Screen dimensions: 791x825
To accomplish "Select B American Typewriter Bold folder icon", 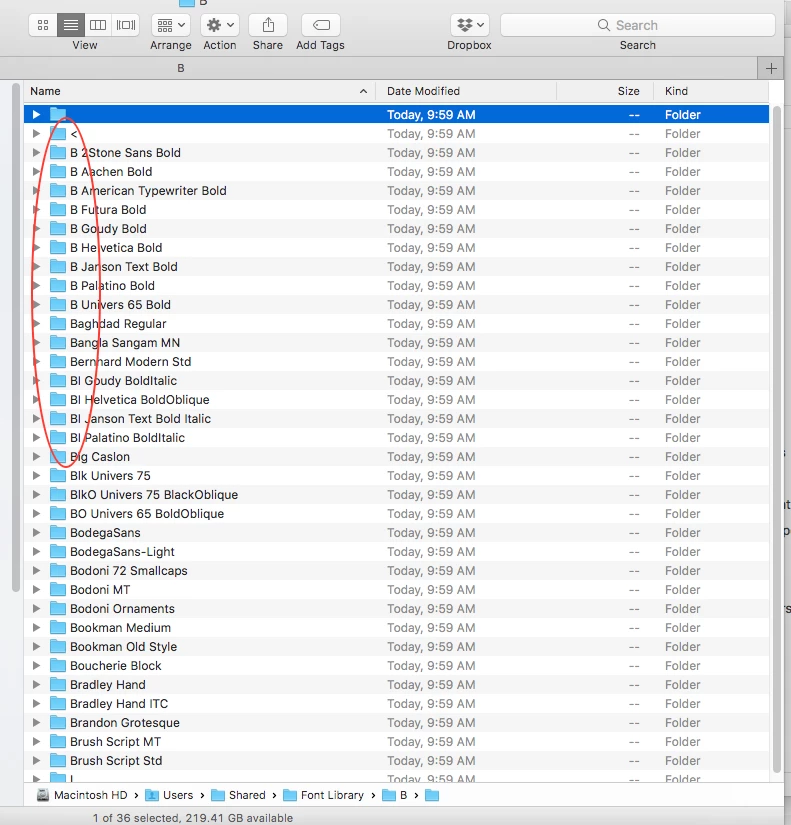I will click(x=58, y=190).
